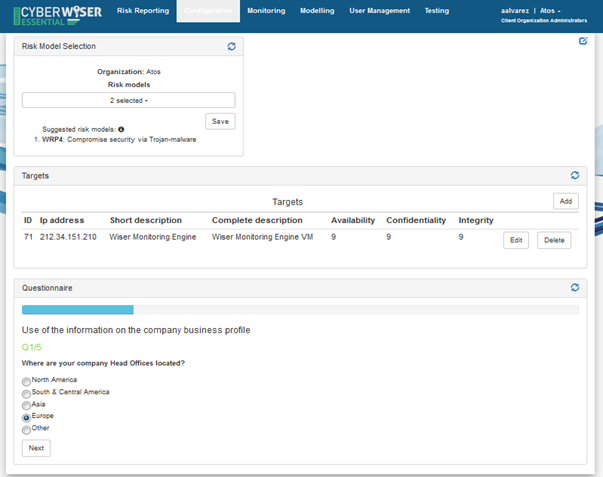Click the edit layout icon at top right

[583, 41]
